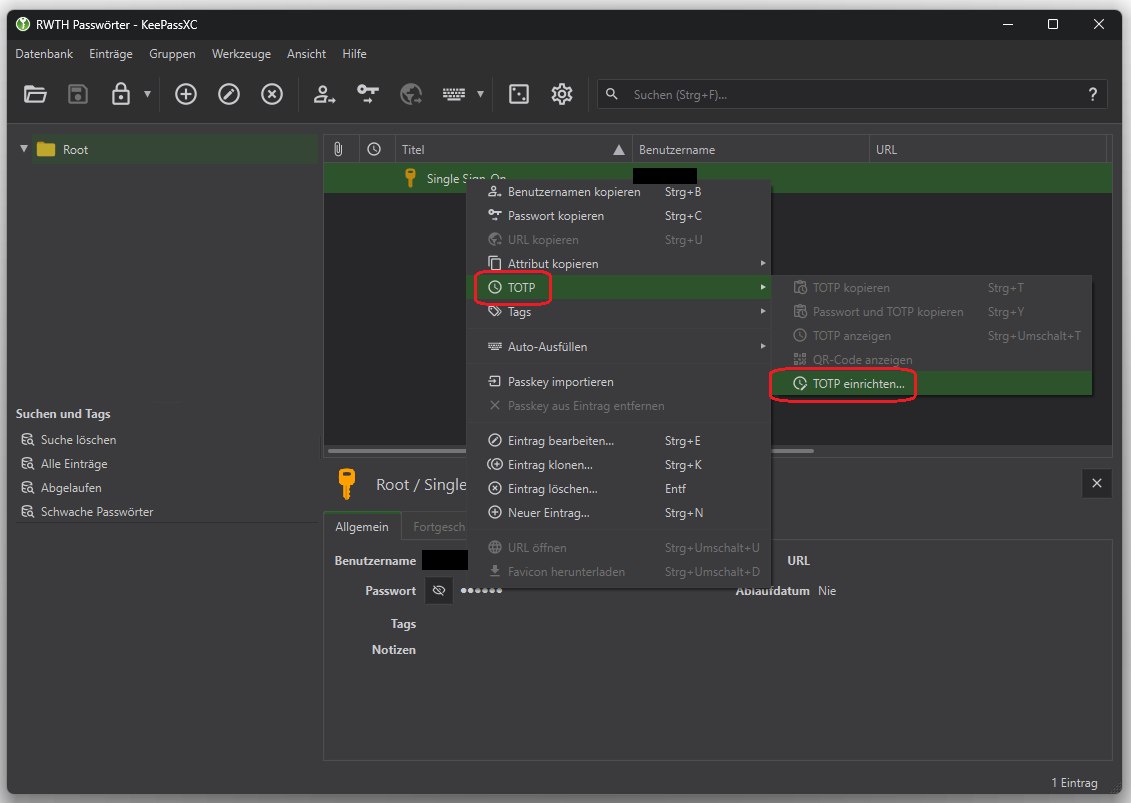Screen dimensions: 1131x803
Task: Close the entry preview panel
Action: click(x=1096, y=484)
